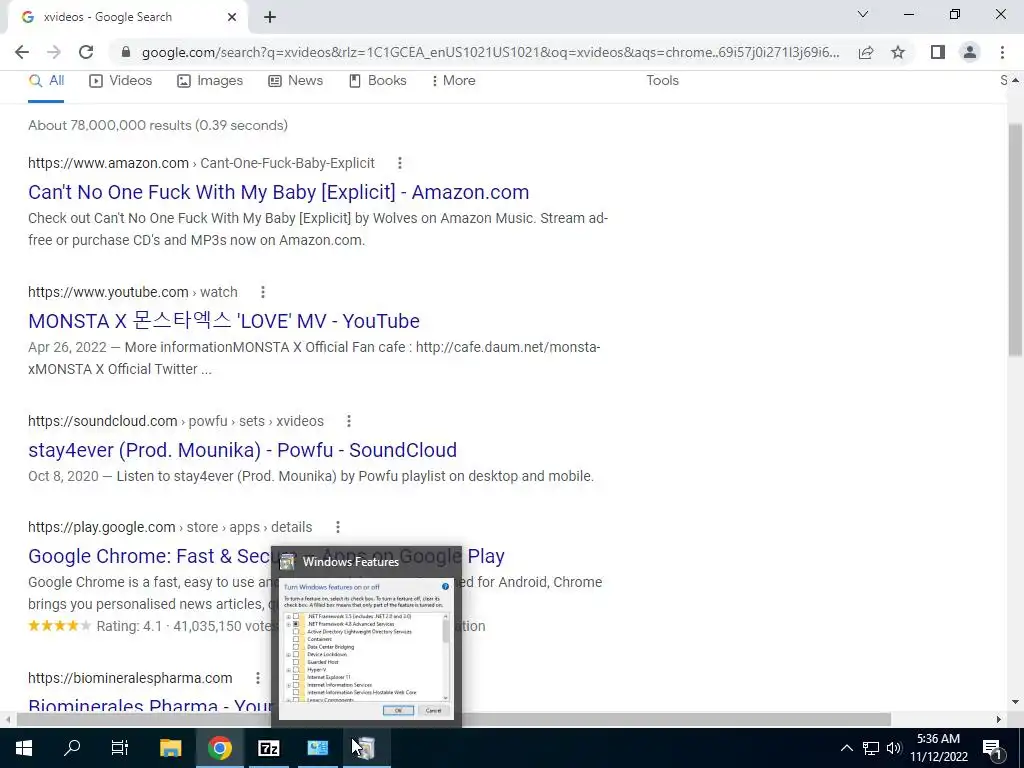Open Chrome's three-dot menu
This screenshot has height=768, width=1024.
(x=1002, y=52)
